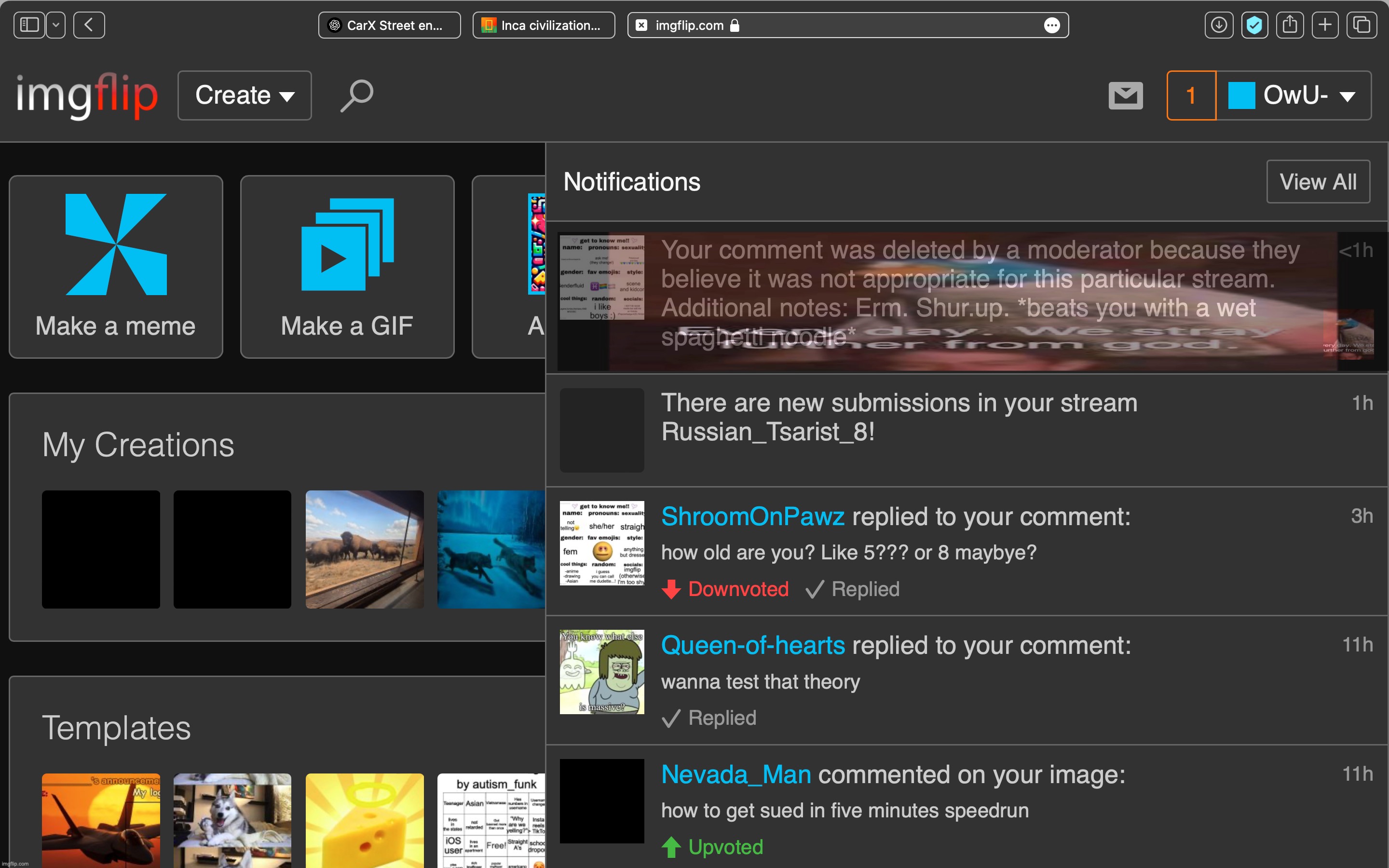Image resolution: width=1389 pixels, height=868 pixels.
Task: Switch to the Inca civilization tab
Action: [x=544, y=25]
